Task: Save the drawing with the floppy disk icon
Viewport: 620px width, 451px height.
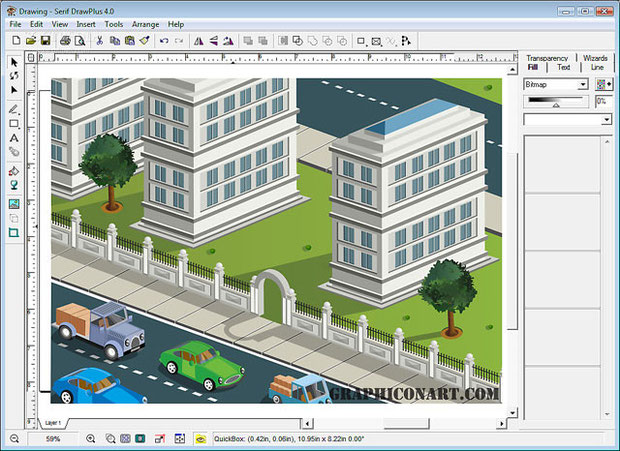Action: point(45,40)
